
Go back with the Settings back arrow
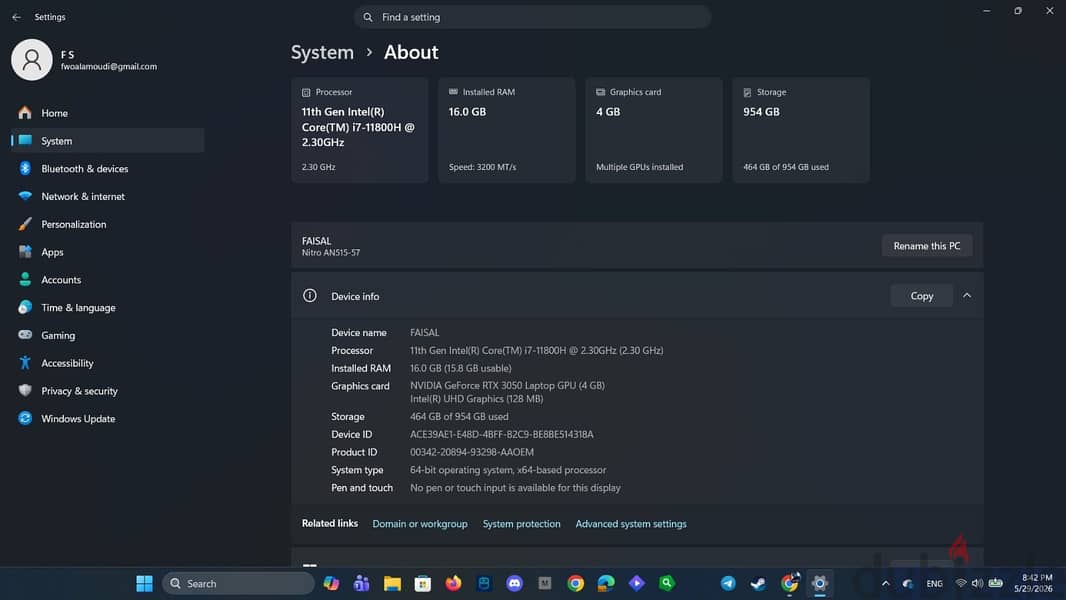tap(16, 17)
